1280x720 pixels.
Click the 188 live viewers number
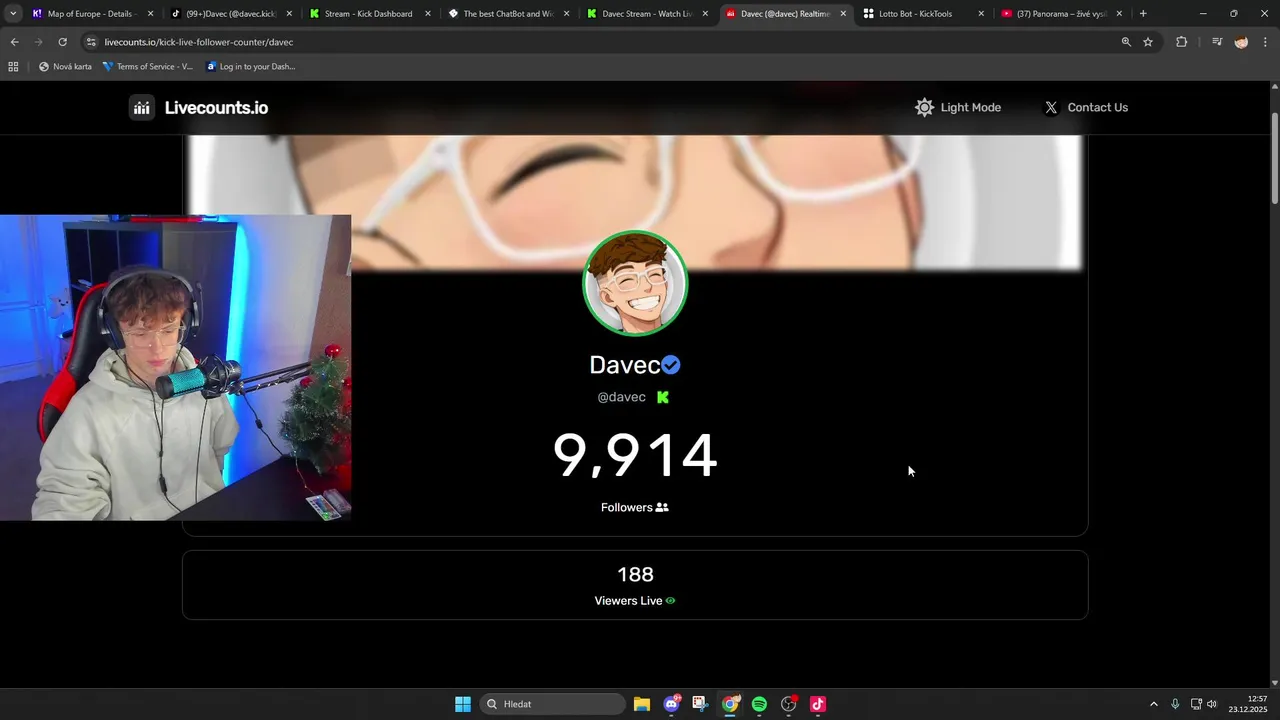point(635,574)
